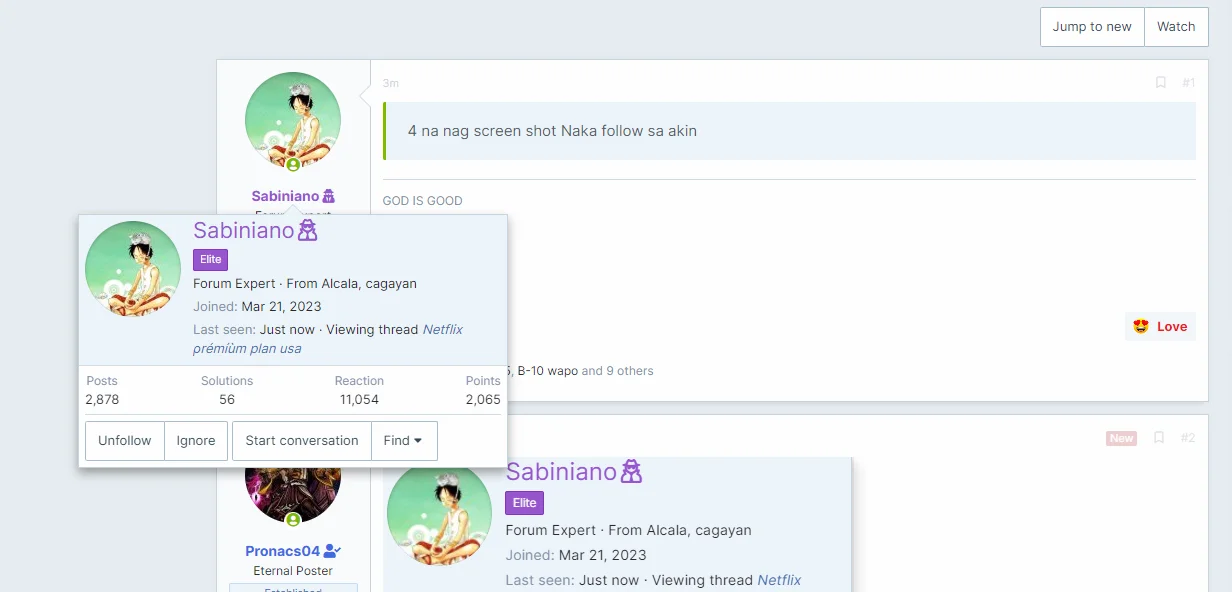This screenshot has width=1232, height=592.
Task: Click the Elite banner in upper profile popup
Action: [x=210, y=259]
